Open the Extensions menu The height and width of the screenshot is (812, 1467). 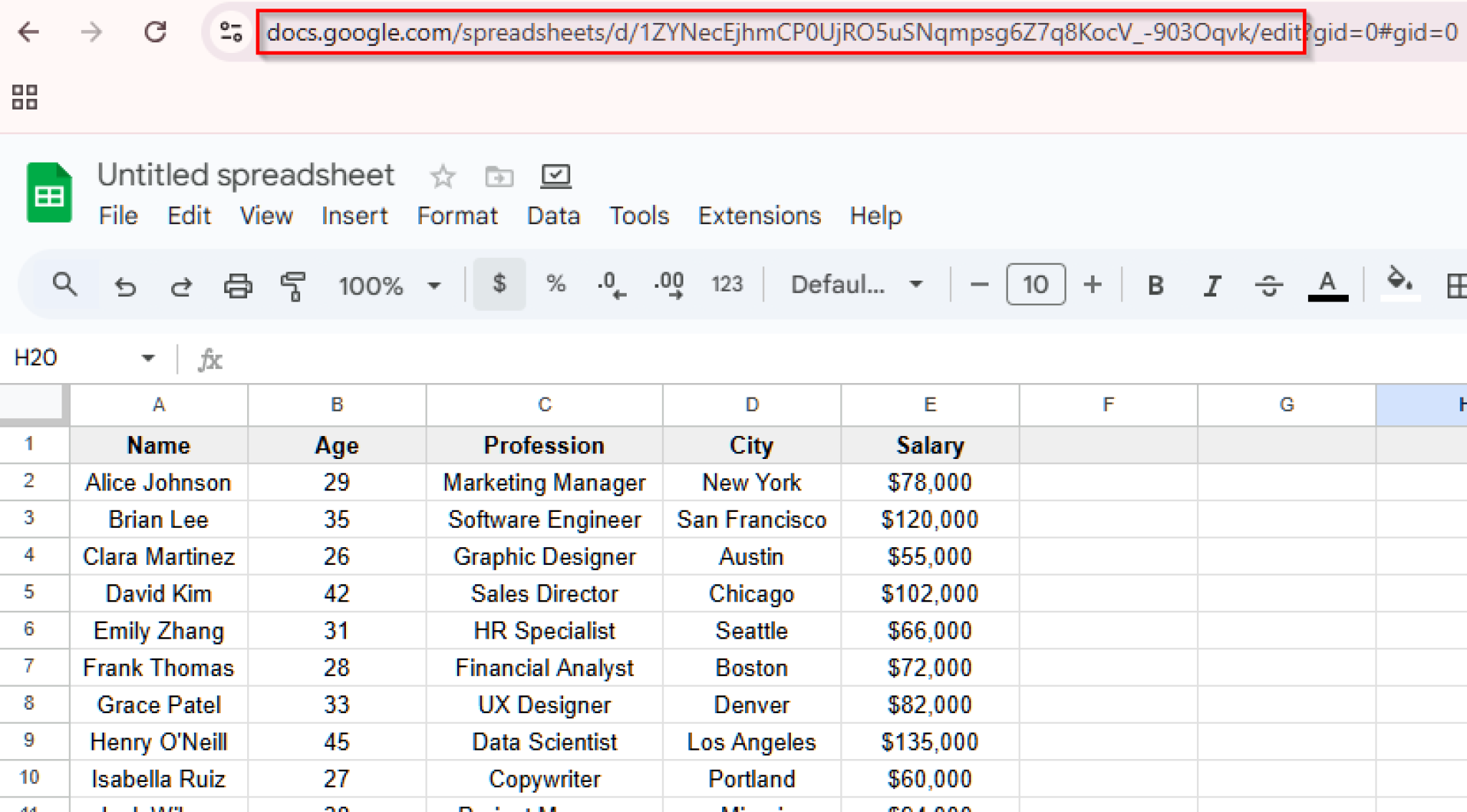click(x=759, y=216)
